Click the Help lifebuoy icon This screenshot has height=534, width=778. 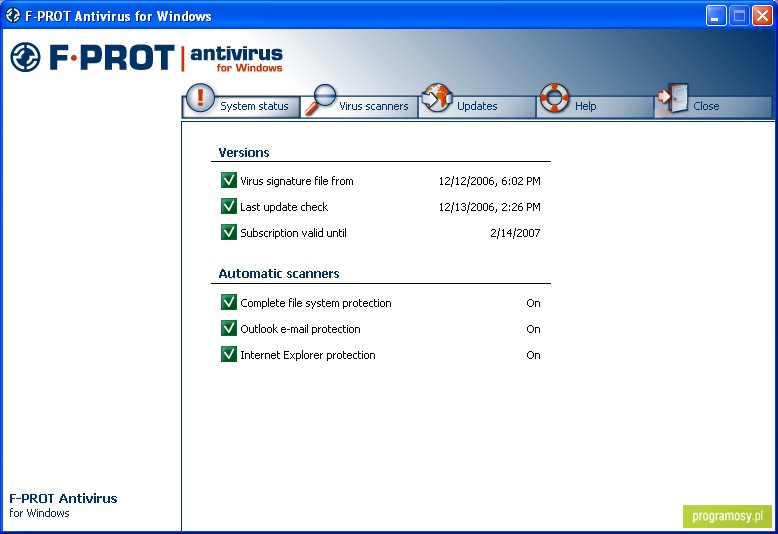coord(554,97)
